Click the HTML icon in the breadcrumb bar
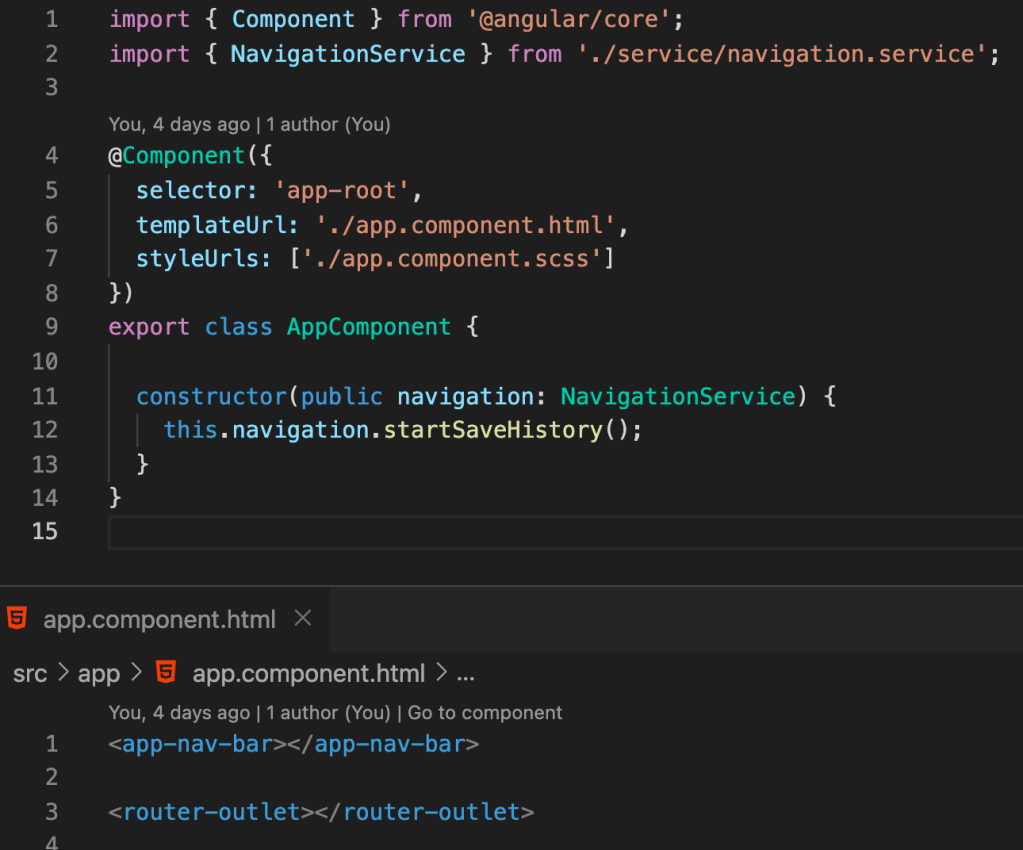Screen dimensions: 1023x850 [x=166, y=673]
